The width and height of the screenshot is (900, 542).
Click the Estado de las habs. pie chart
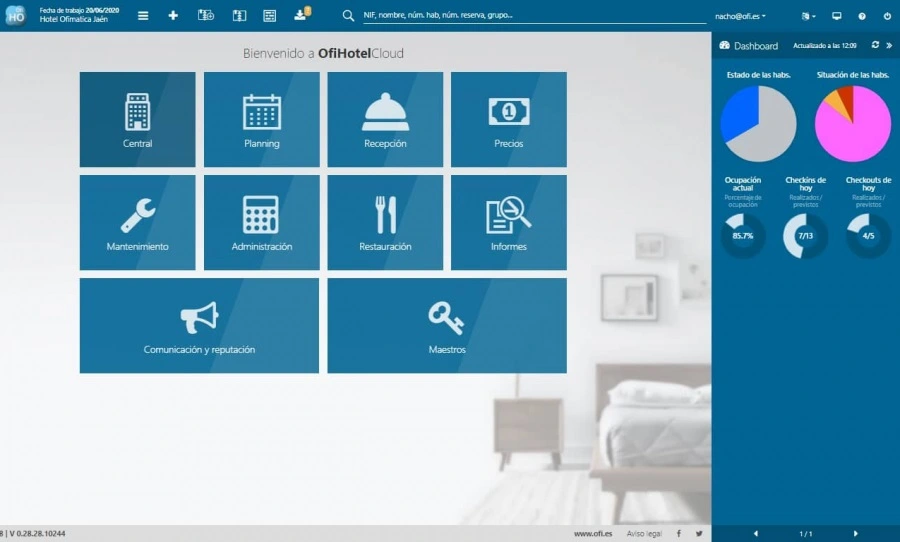758,123
